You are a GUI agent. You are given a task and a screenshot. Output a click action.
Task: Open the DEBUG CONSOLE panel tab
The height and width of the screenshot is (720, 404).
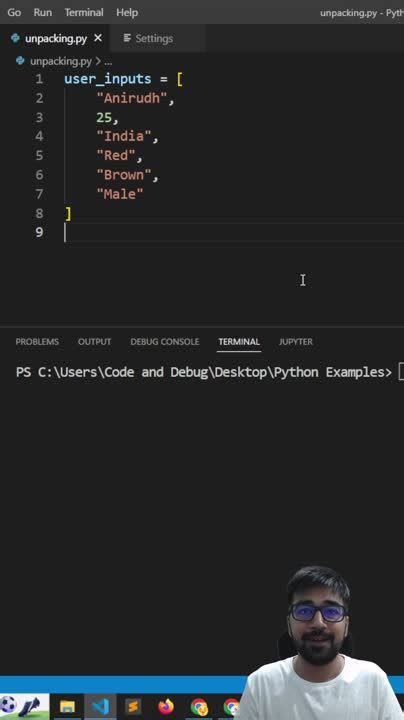click(x=165, y=342)
